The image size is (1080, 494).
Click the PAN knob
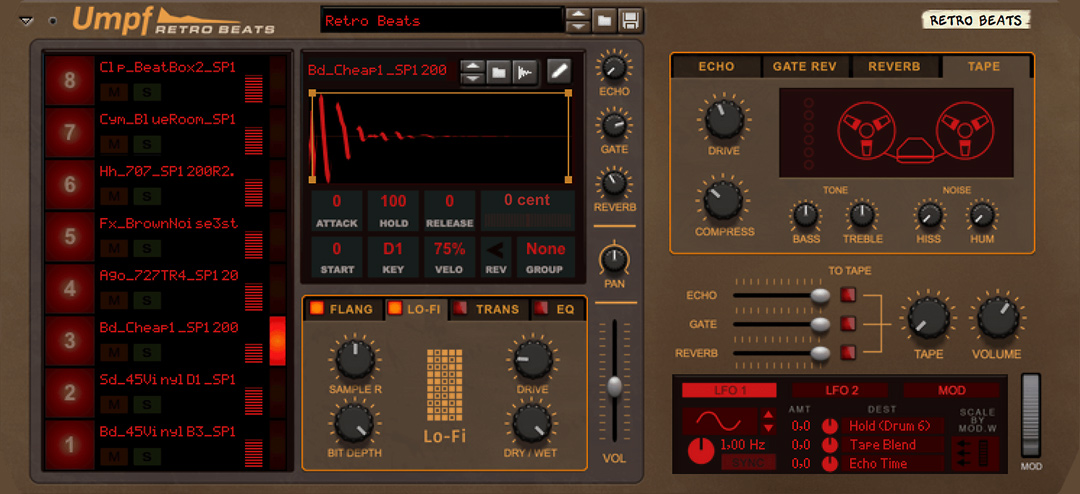614,260
